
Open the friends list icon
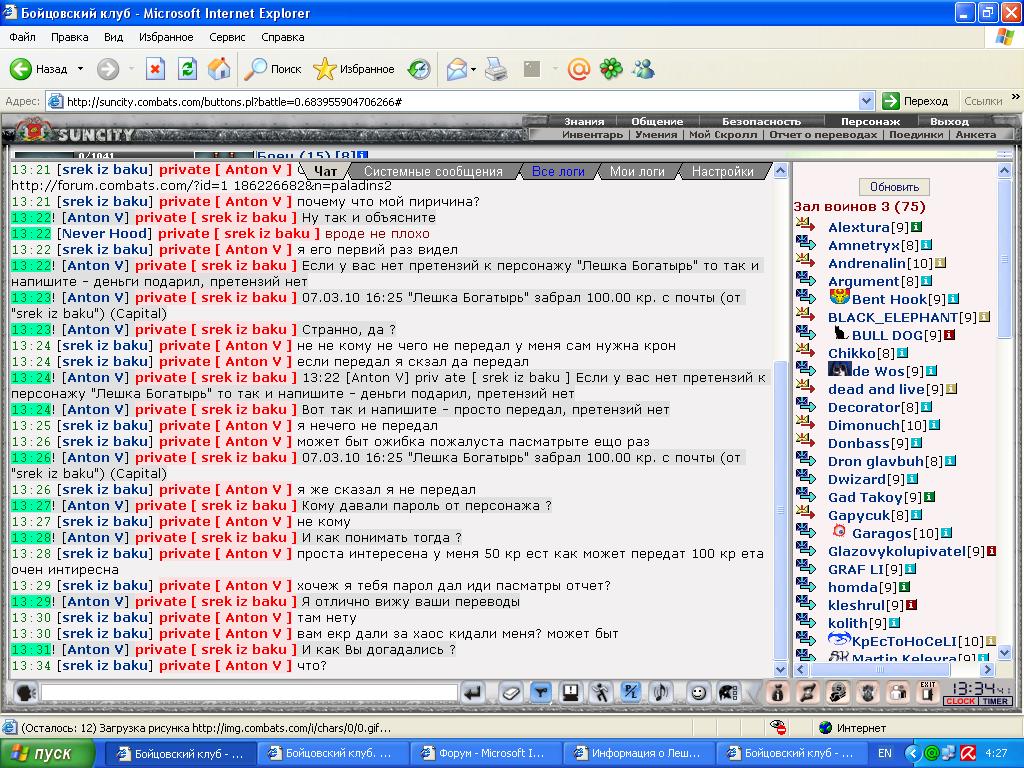tap(898, 693)
